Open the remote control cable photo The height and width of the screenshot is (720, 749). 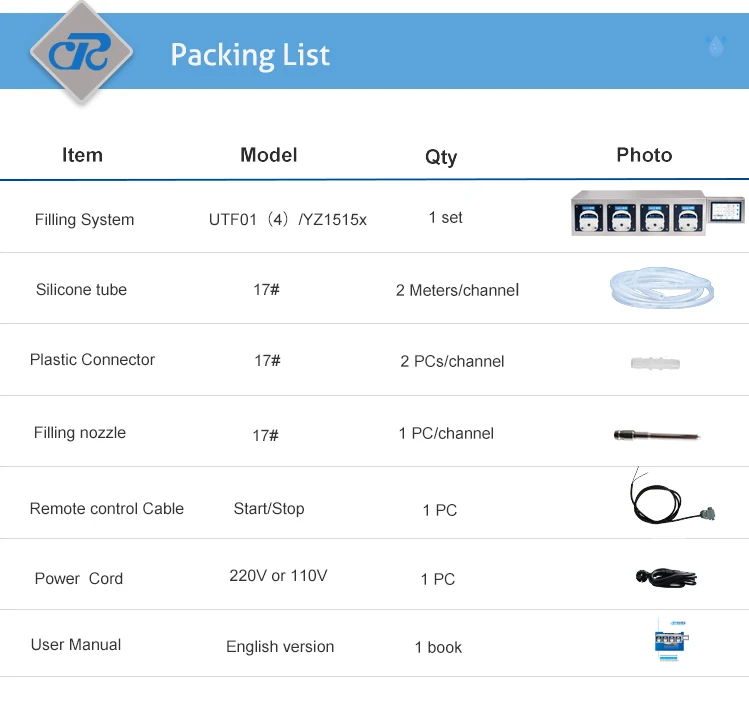coord(673,496)
